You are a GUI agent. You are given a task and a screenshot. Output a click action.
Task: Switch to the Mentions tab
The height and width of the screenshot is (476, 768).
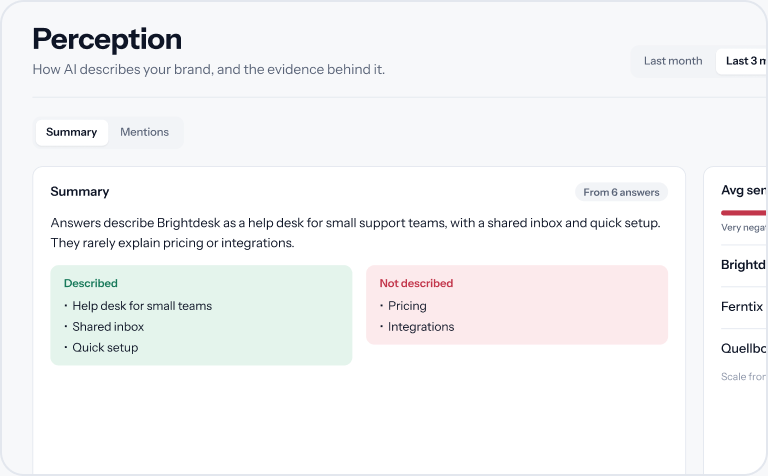(x=144, y=132)
